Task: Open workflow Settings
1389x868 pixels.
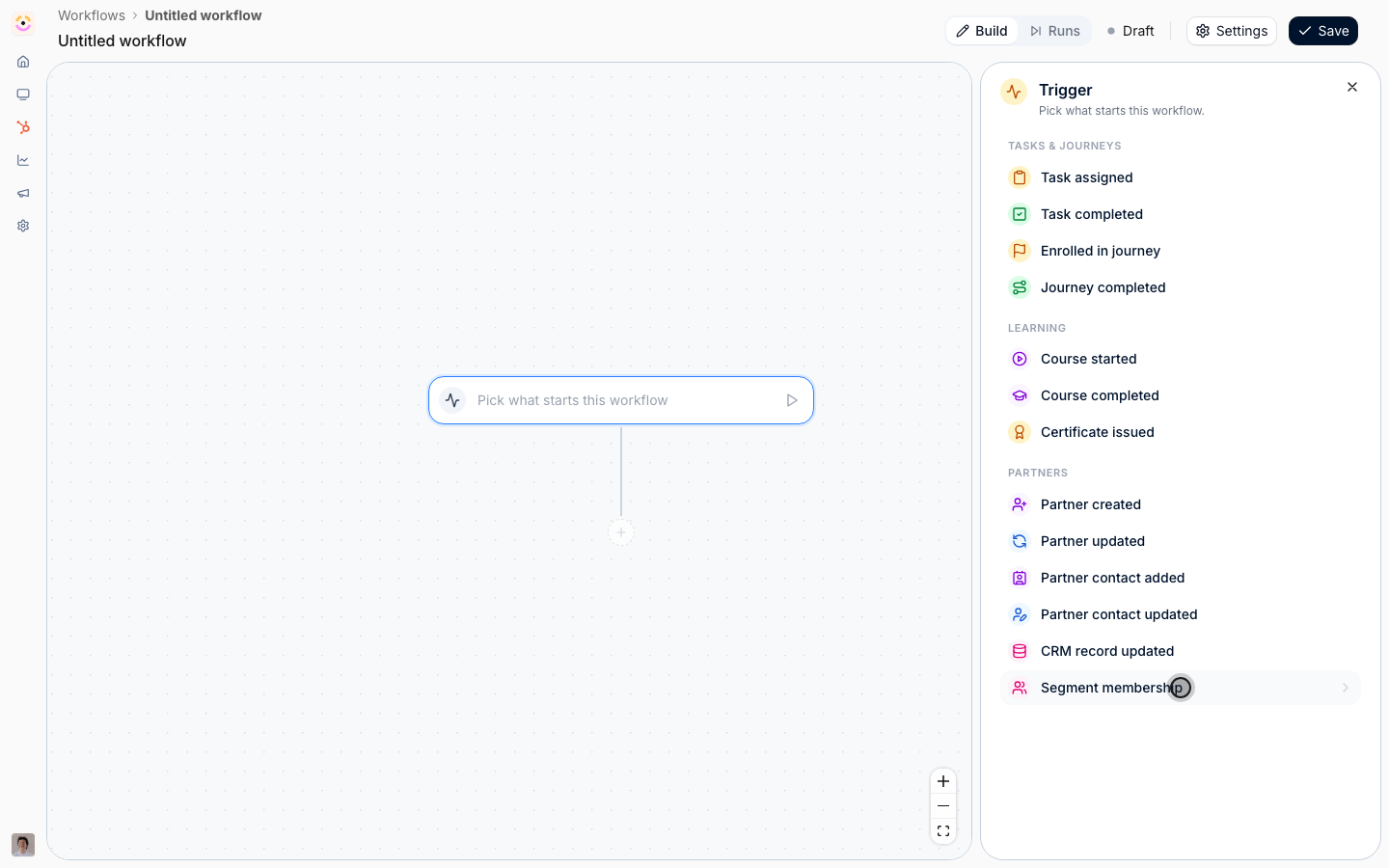Action: 1232,31
